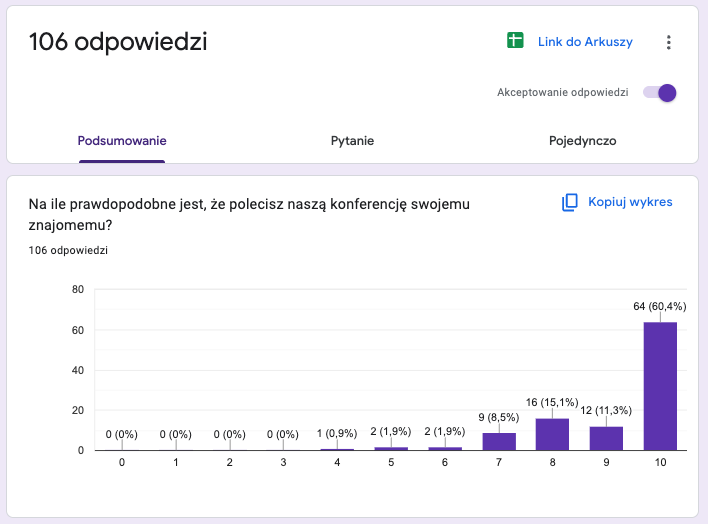The image size is (708, 524).
Task: Toggle the Akceptowanie odpowiedzi switch
Action: [x=660, y=93]
